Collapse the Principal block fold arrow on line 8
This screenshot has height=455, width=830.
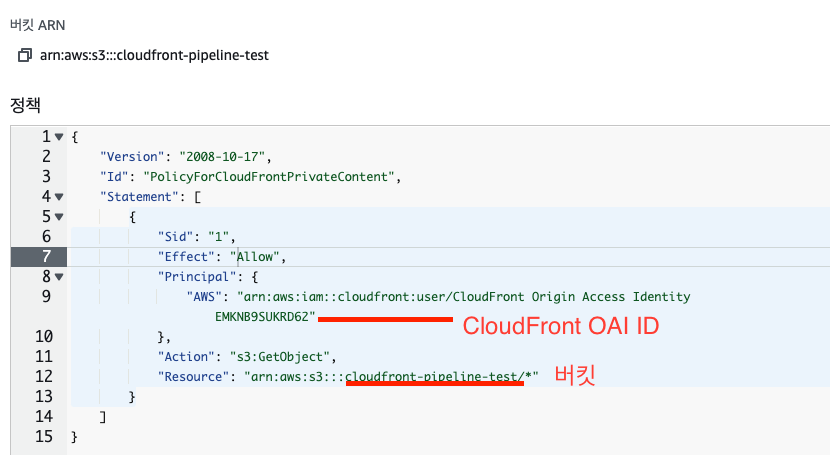pos(59,277)
